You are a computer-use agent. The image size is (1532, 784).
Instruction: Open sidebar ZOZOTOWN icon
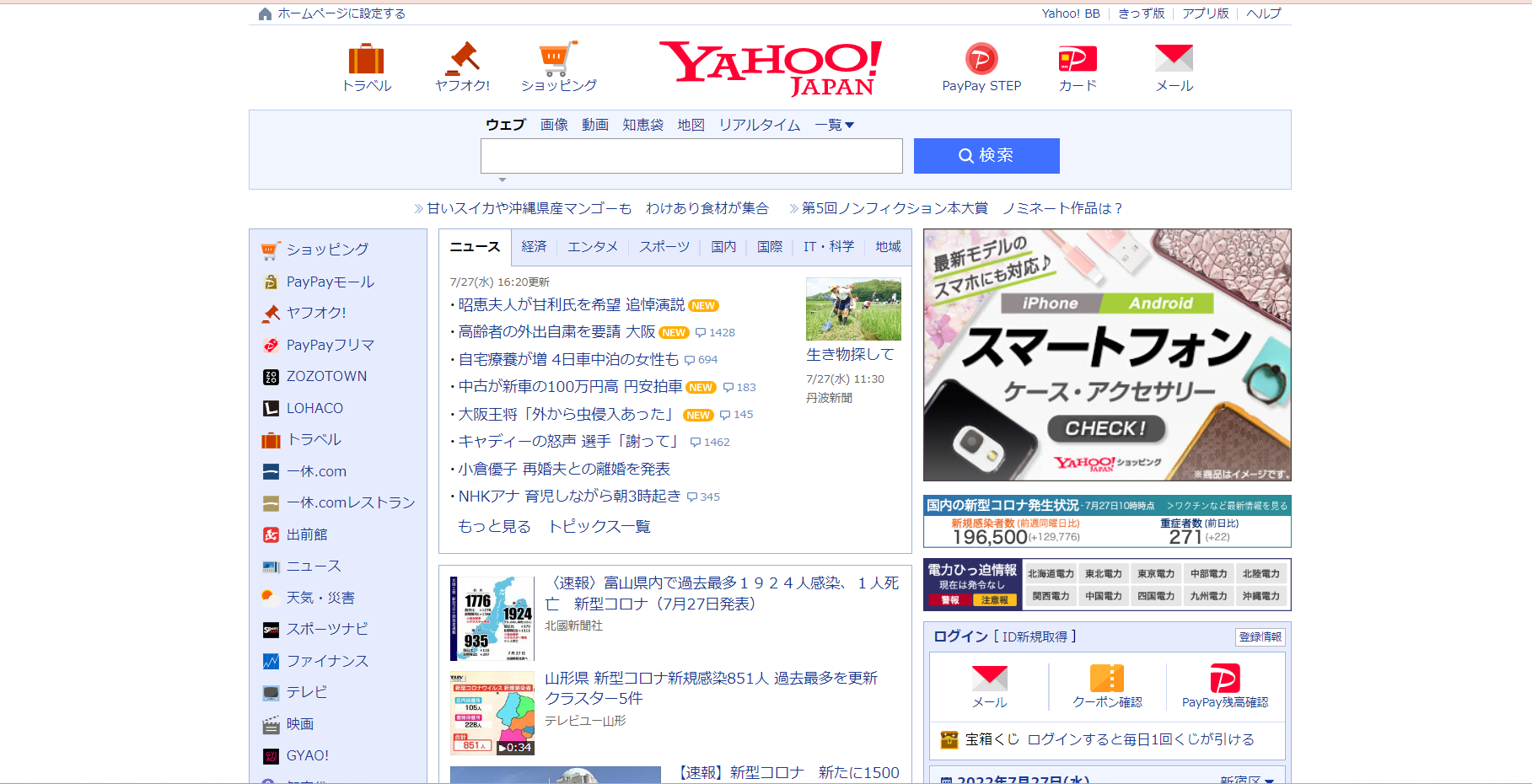coord(271,377)
